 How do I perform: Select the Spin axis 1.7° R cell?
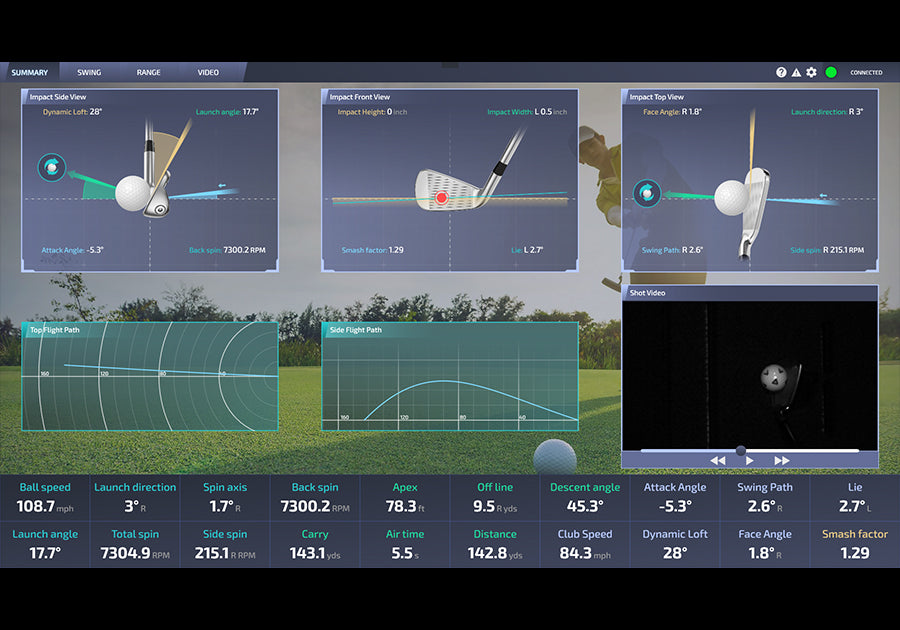(x=225, y=497)
